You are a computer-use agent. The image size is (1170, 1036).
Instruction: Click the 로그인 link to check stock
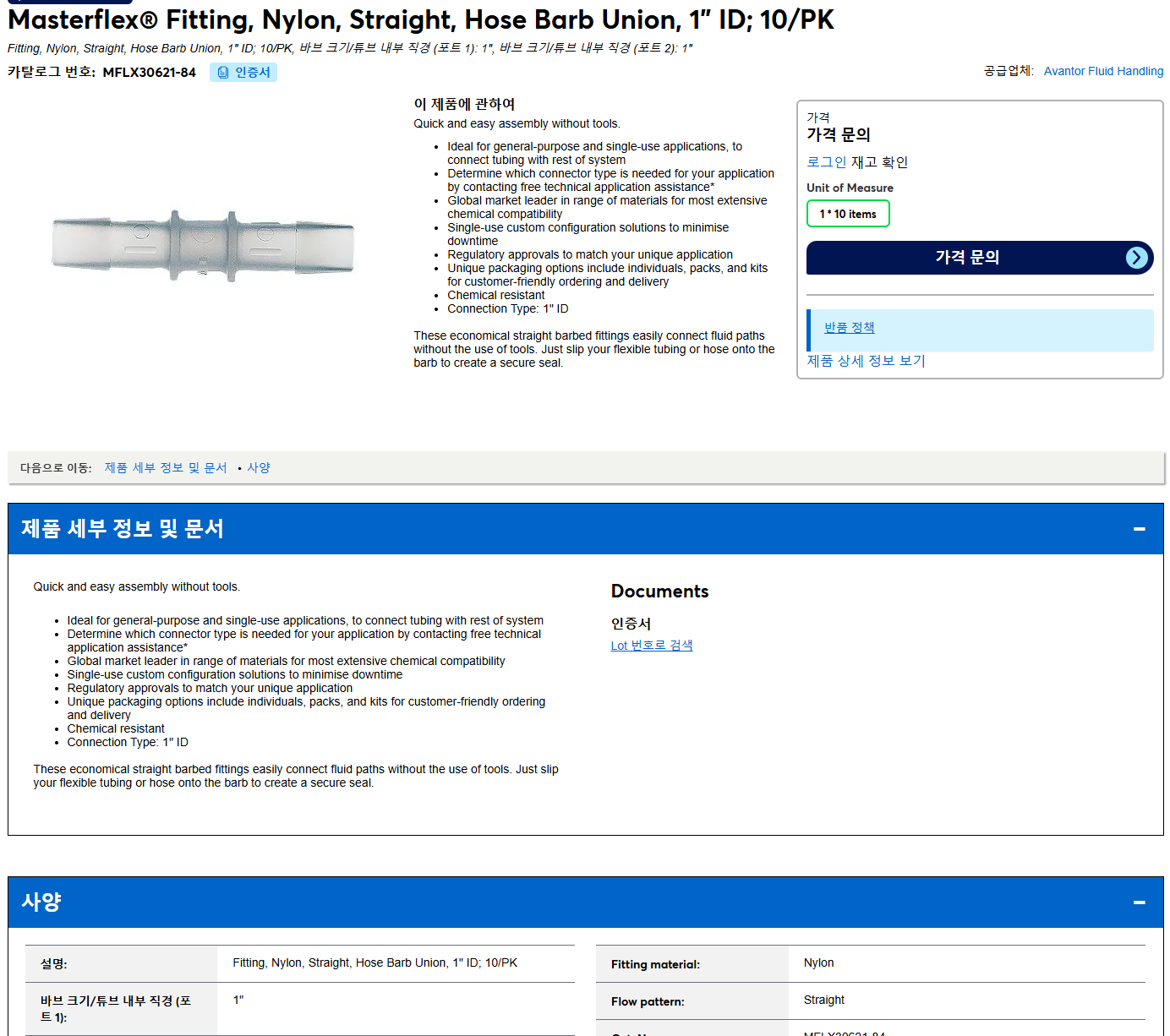pos(826,162)
